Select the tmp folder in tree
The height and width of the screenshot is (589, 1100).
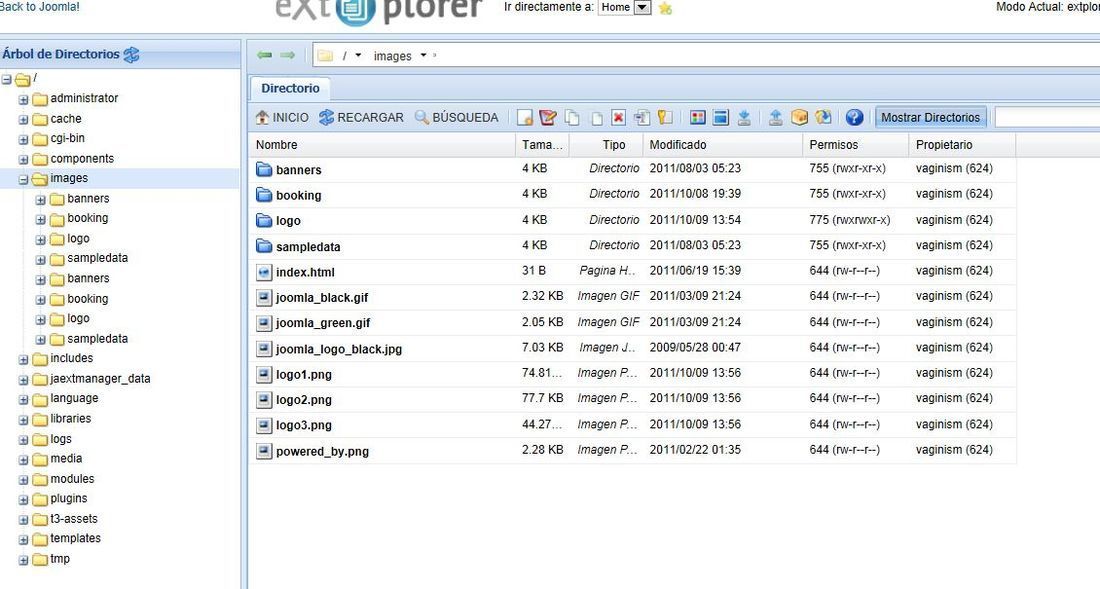[60, 559]
